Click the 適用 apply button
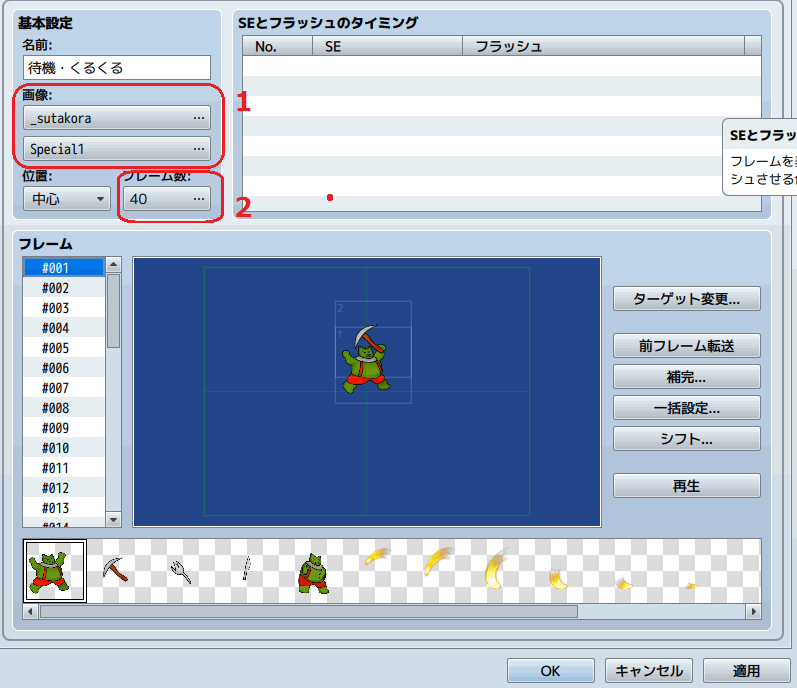This screenshot has height=688, width=797. 746,671
